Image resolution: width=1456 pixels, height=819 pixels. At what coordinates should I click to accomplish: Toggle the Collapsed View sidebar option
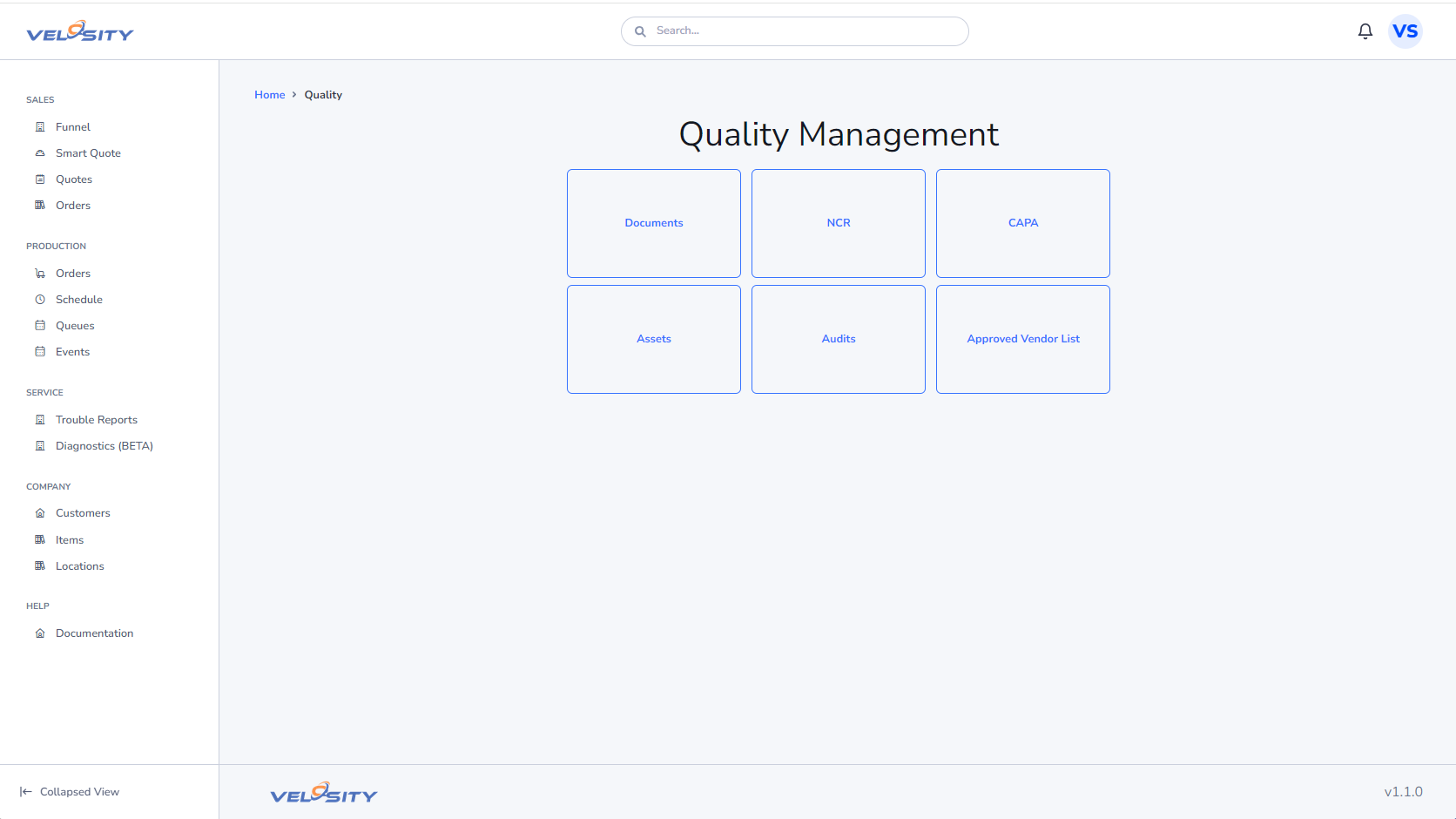[70, 792]
